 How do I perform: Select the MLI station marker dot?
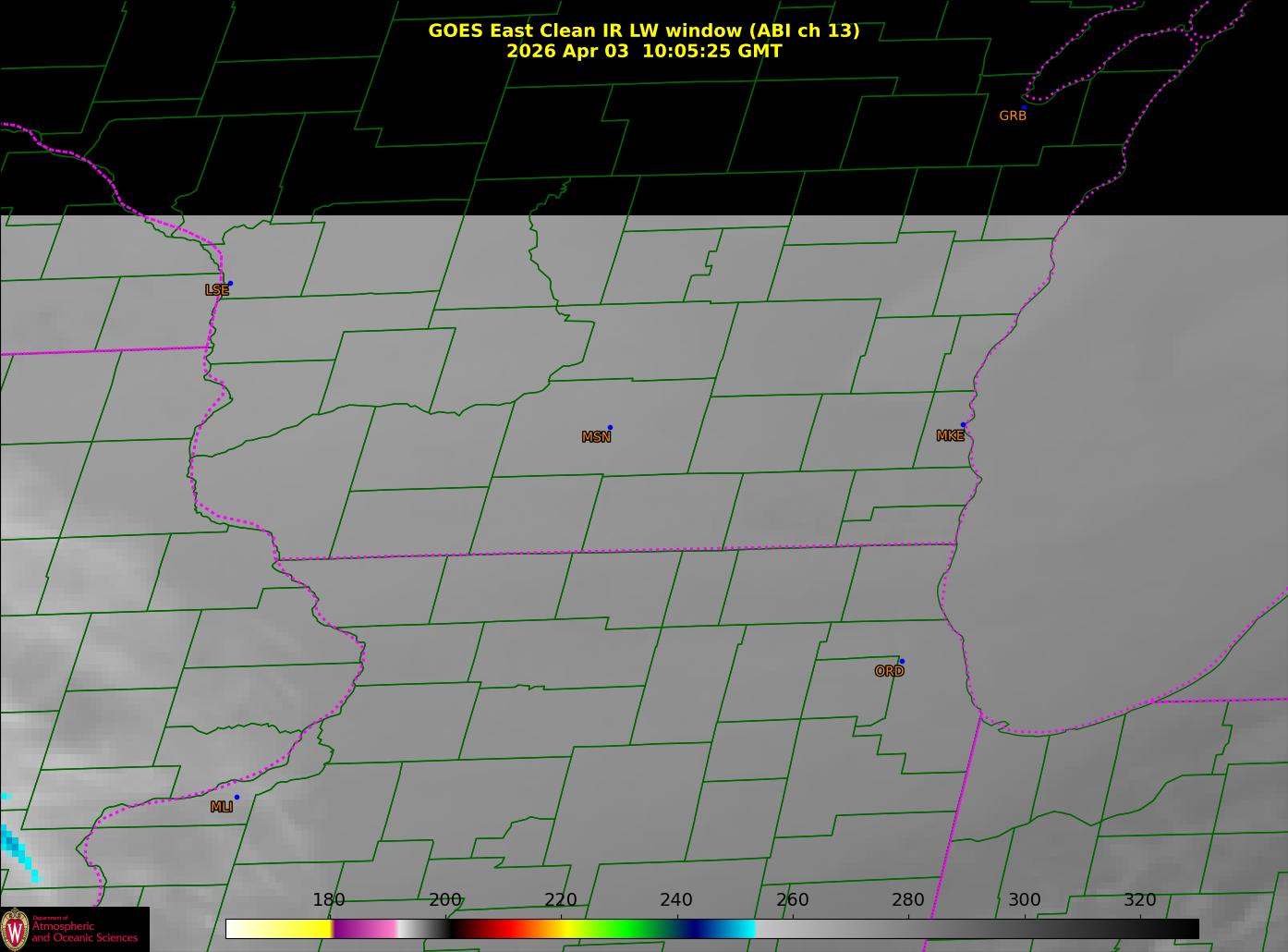click(237, 798)
